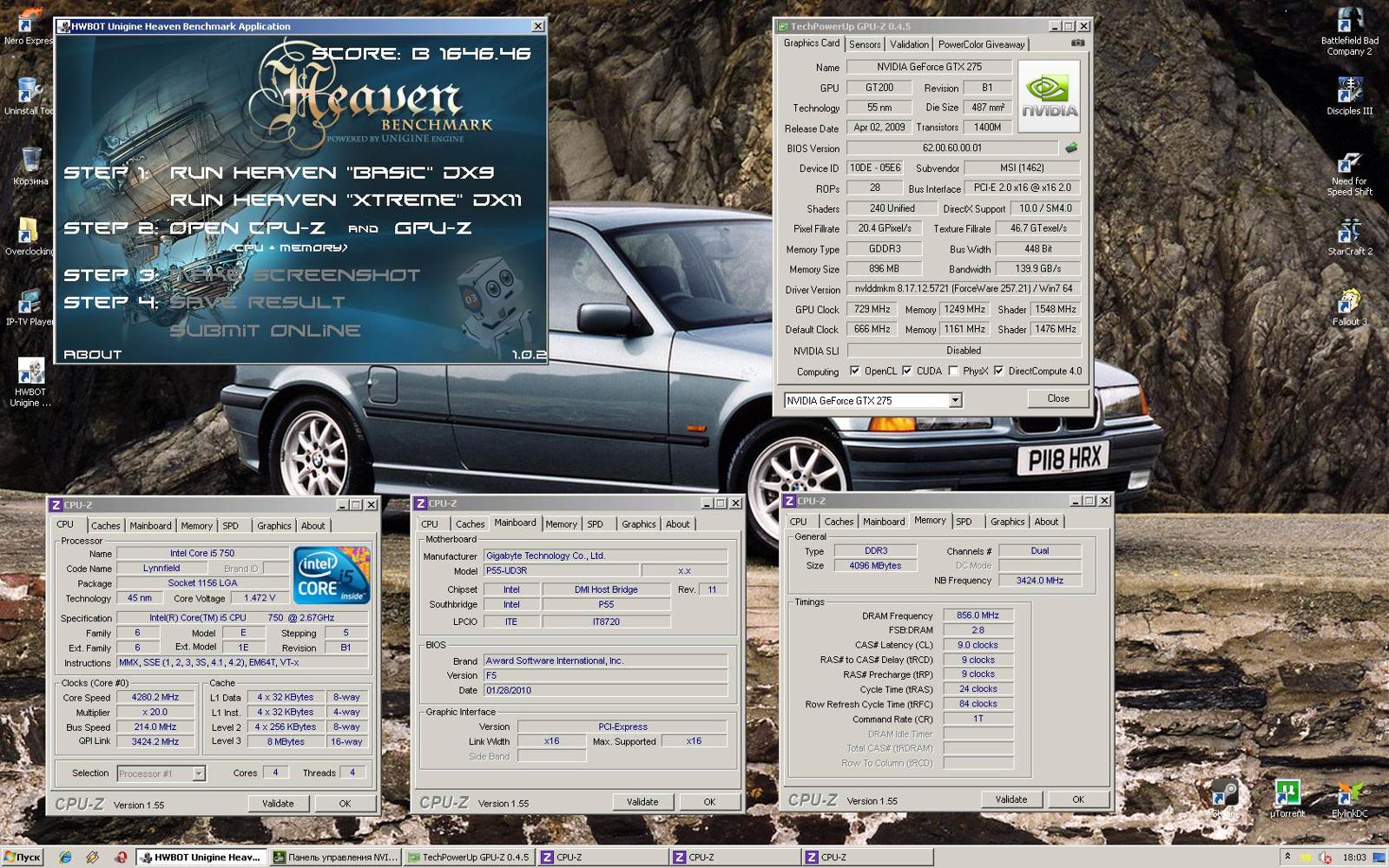Click Validate in the Memory CPU-Z window

point(1011,799)
